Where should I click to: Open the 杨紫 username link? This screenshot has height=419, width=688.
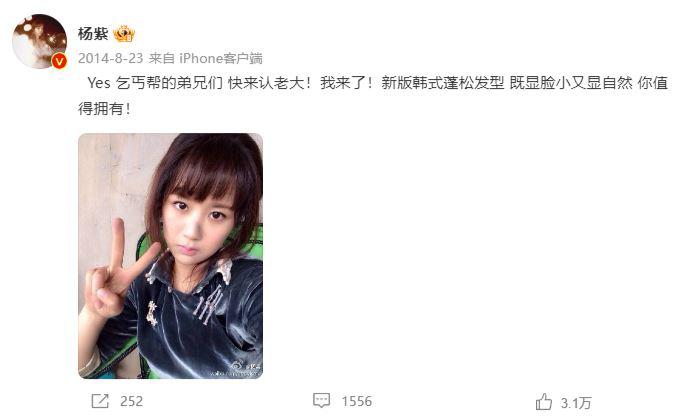click(x=93, y=34)
